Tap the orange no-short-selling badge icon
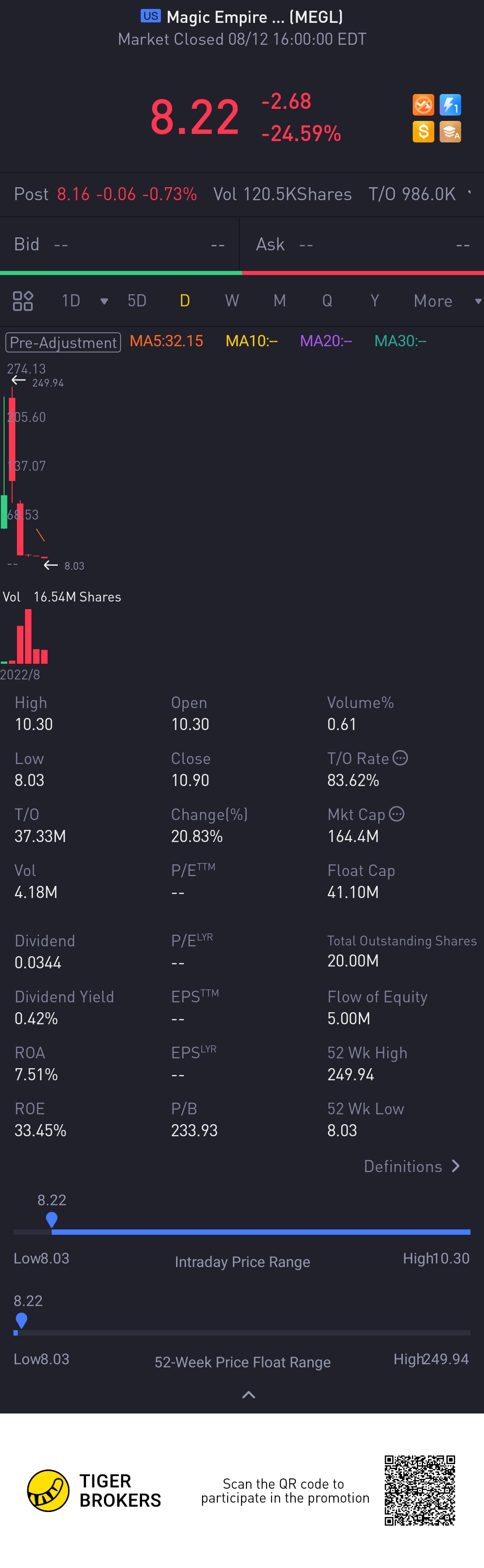Screen dimensions: 484x1568 point(423,105)
